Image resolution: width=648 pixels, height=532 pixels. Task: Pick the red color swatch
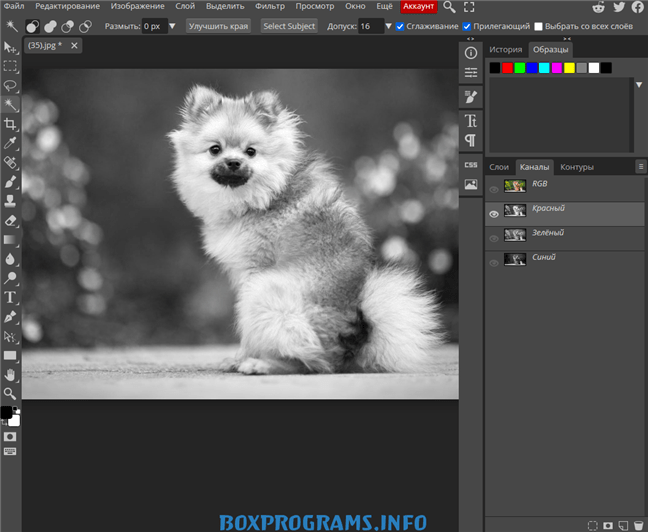point(507,68)
